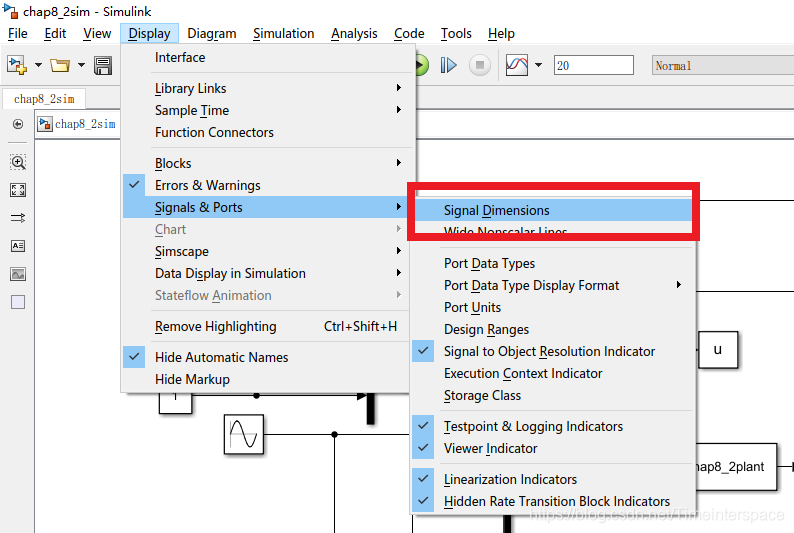Toggle Testpoint & Logging Indicators
The image size is (794, 533).
point(553,427)
